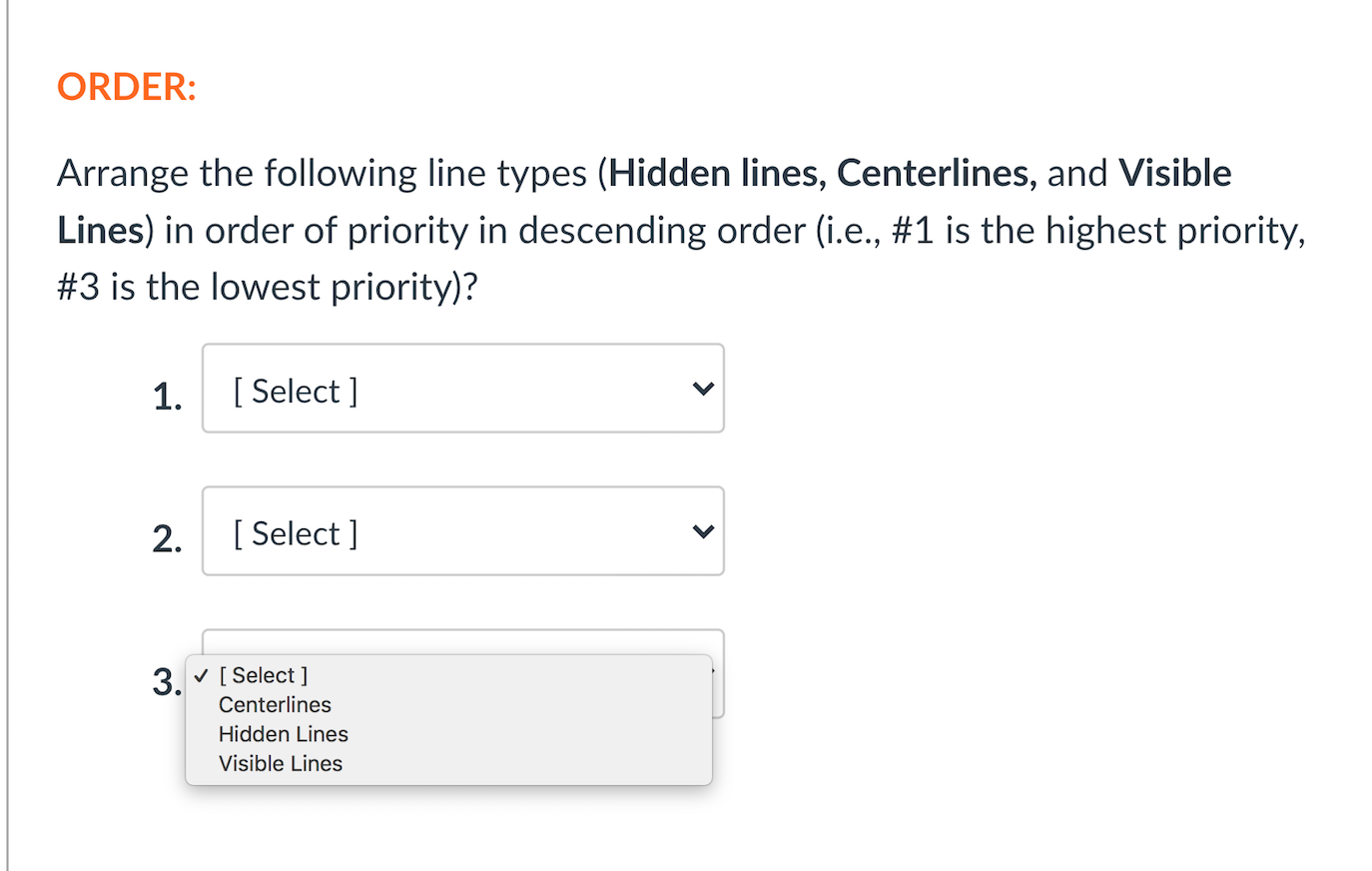
Task: Click the number label 2.
Action: [x=167, y=538]
